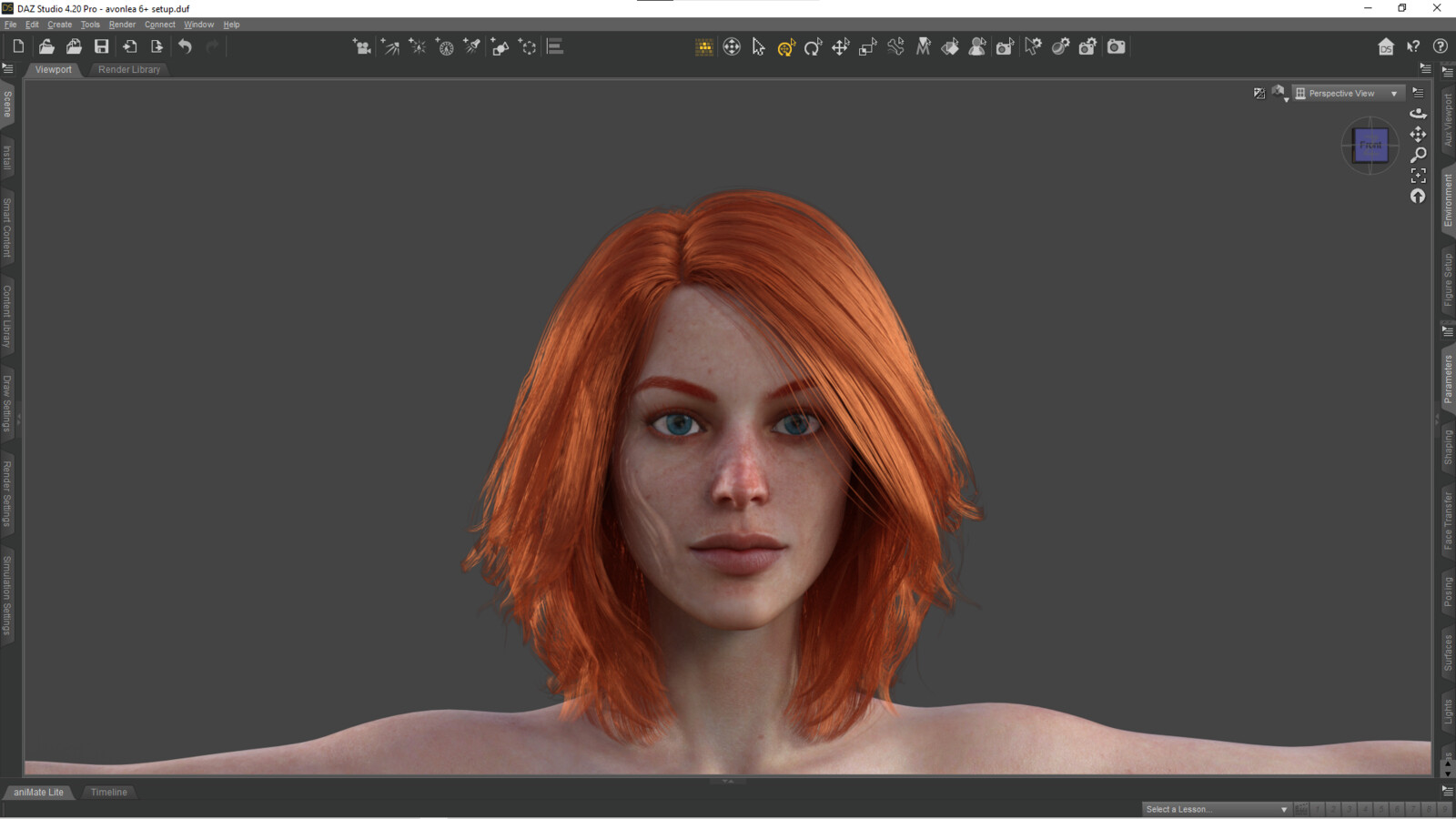Click the Front view cube
This screenshot has height=819, width=1456.
click(1370, 145)
